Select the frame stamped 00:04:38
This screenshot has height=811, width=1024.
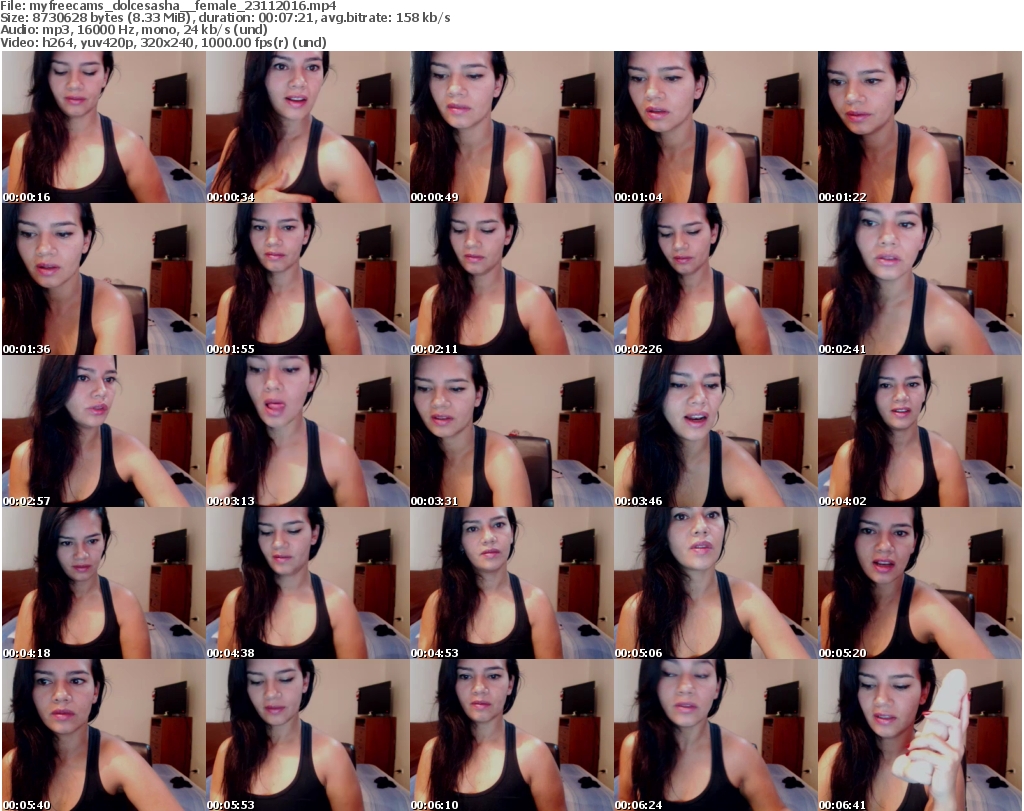tap(308, 583)
